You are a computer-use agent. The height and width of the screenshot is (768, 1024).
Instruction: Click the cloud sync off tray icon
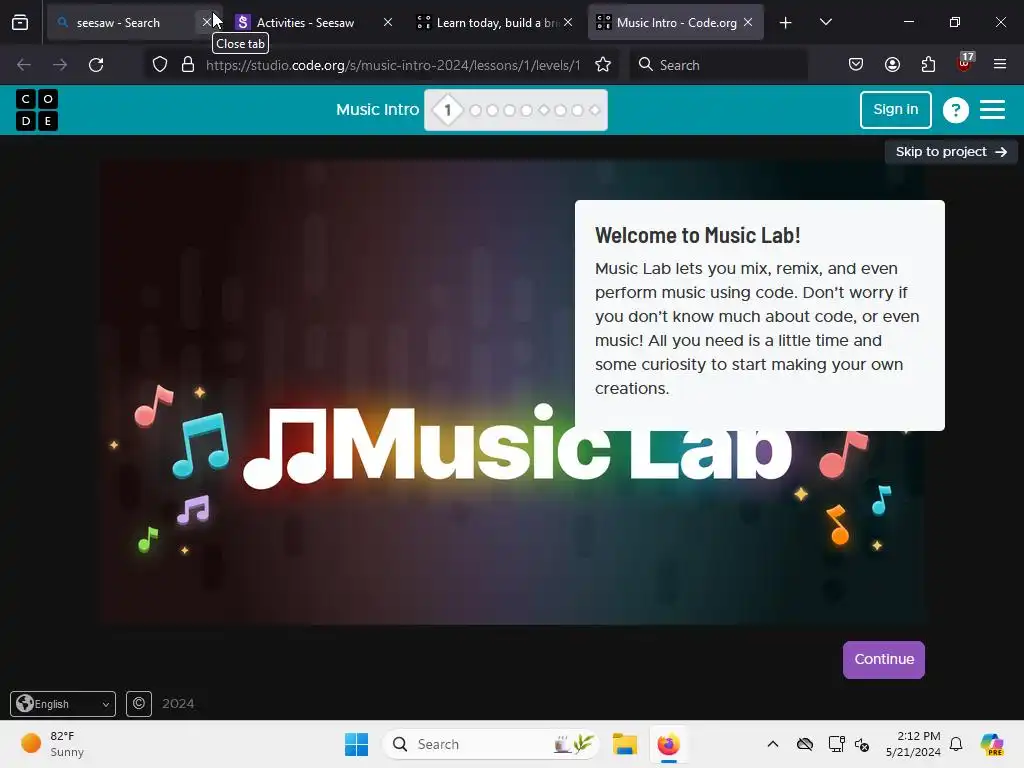(805, 744)
